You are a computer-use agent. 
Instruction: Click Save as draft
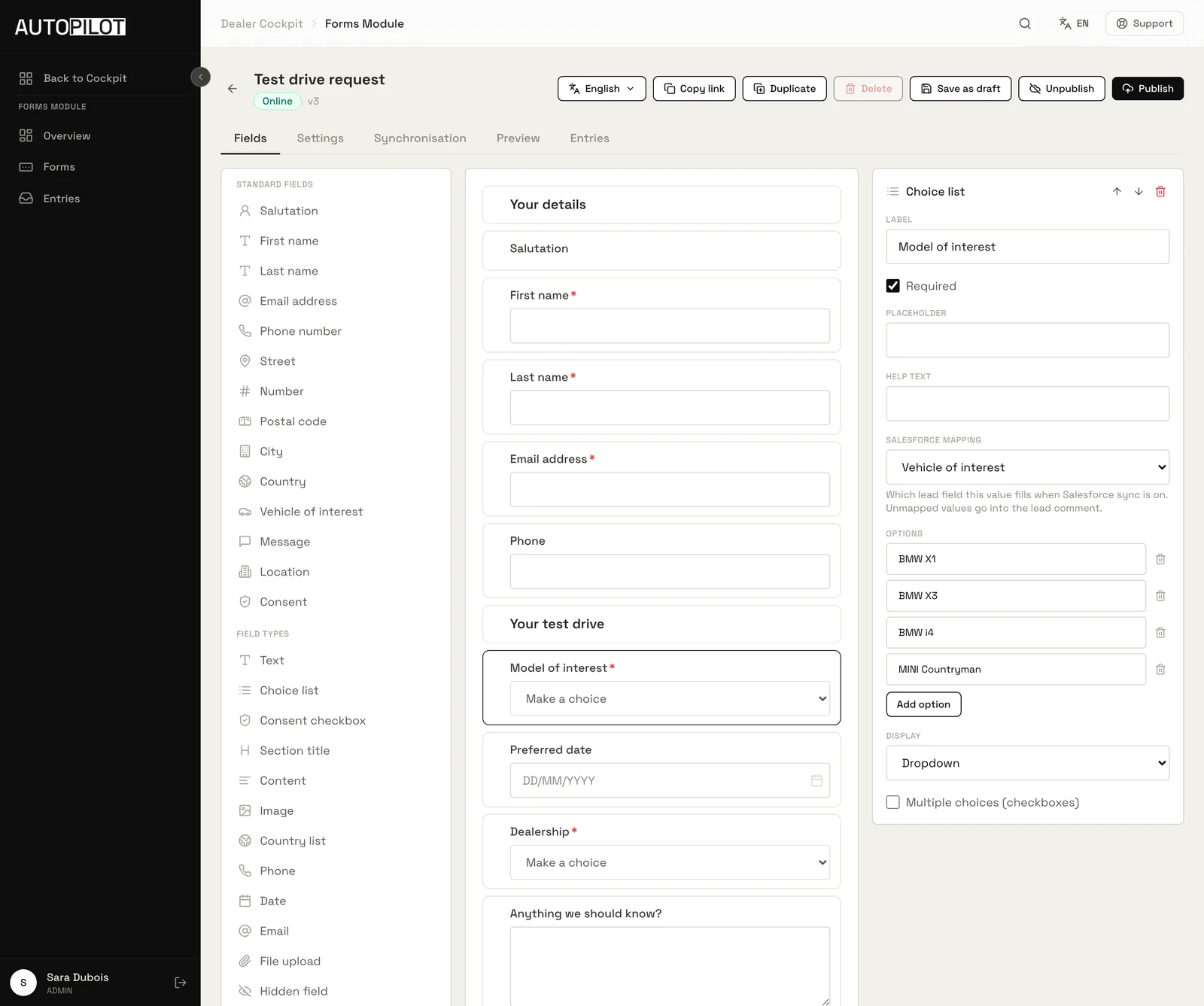pyautogui.click(x=960, y=89)
